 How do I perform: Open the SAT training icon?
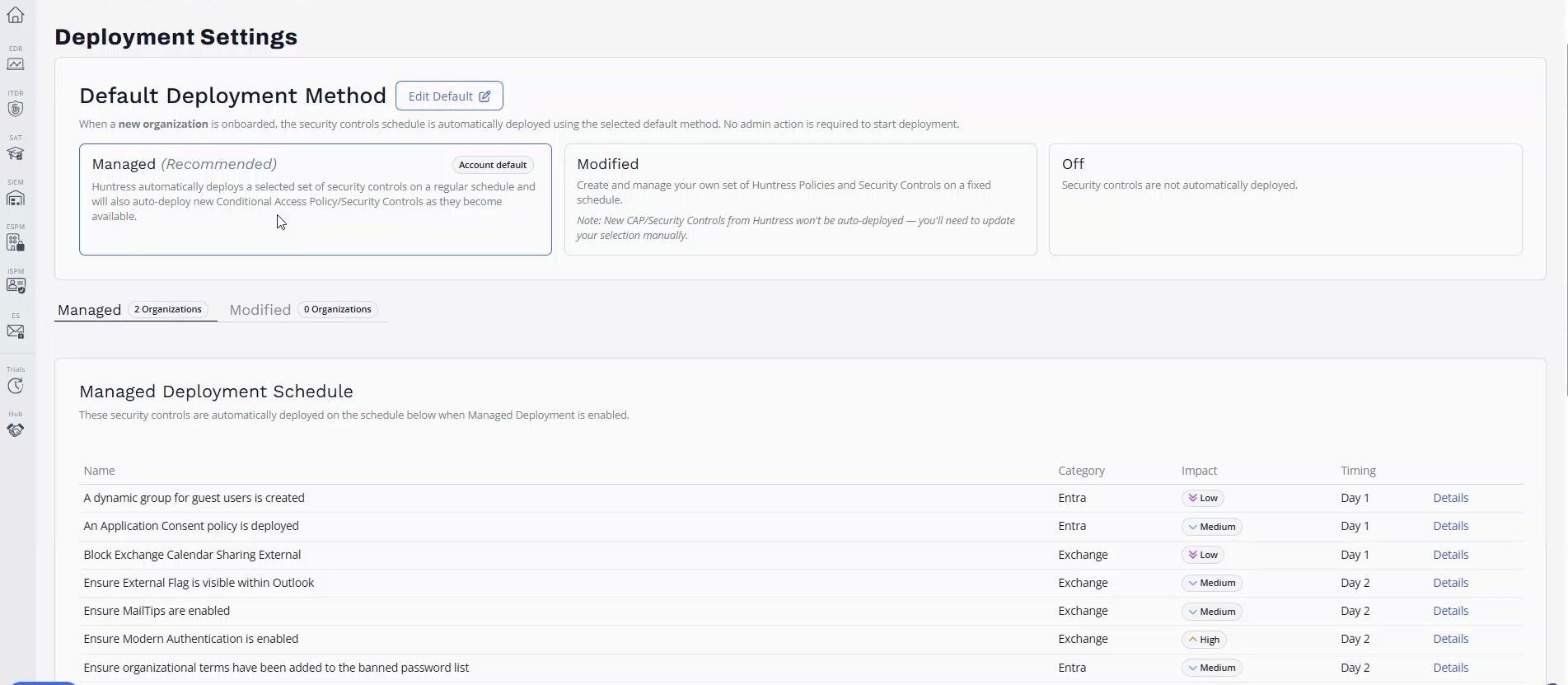click(16, 153)
